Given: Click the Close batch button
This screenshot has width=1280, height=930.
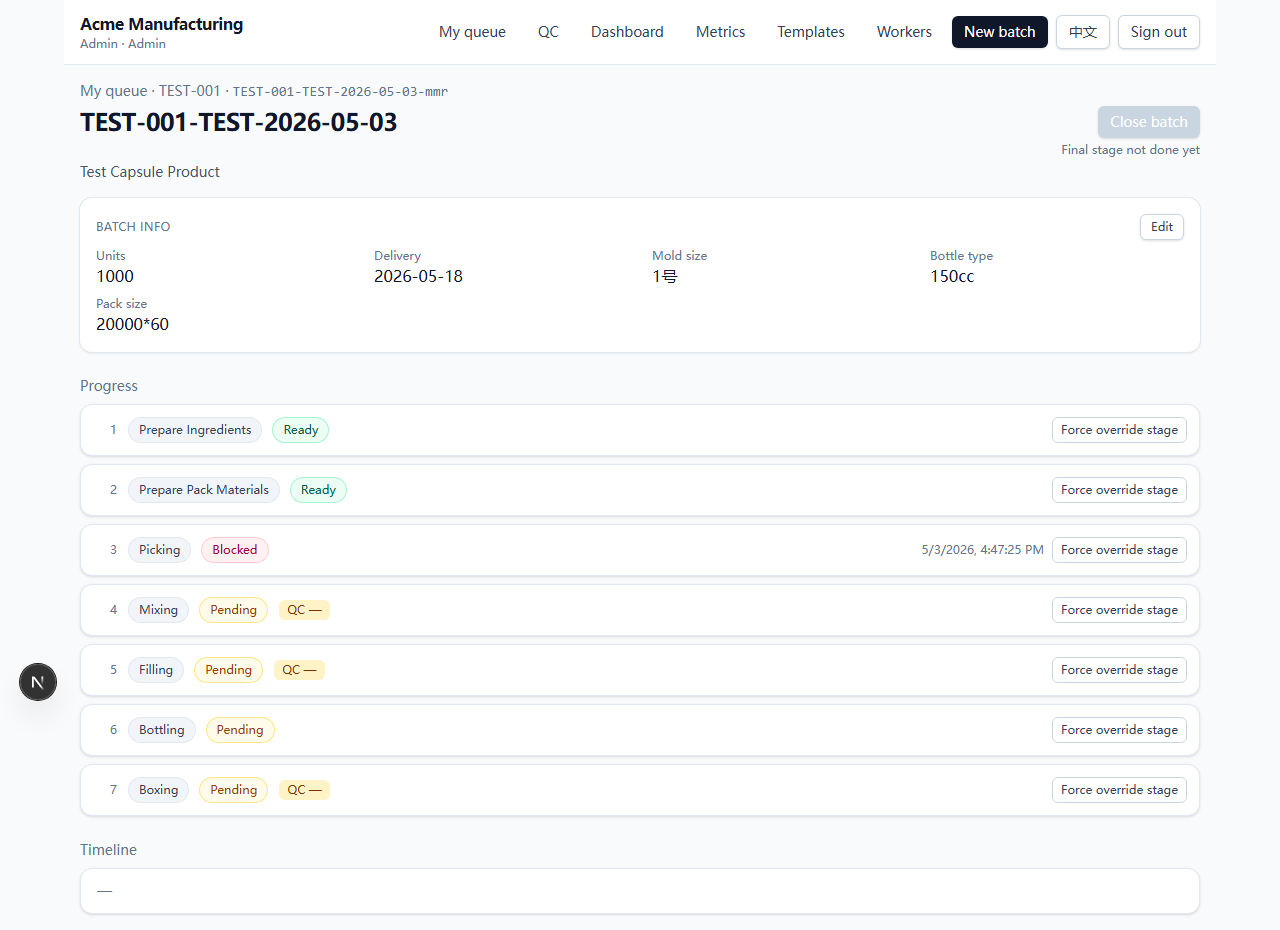Looking at the screenshot, I should click(1149, 122).
